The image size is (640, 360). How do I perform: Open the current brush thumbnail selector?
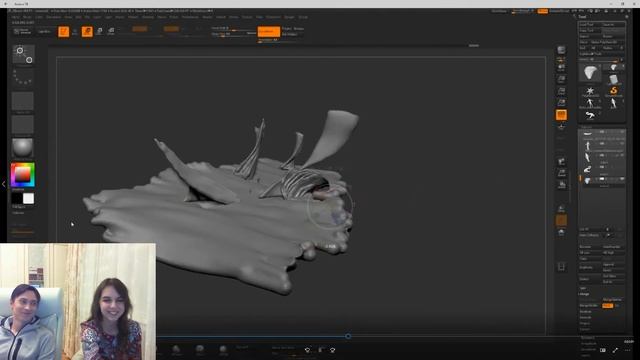pos(23,55)
